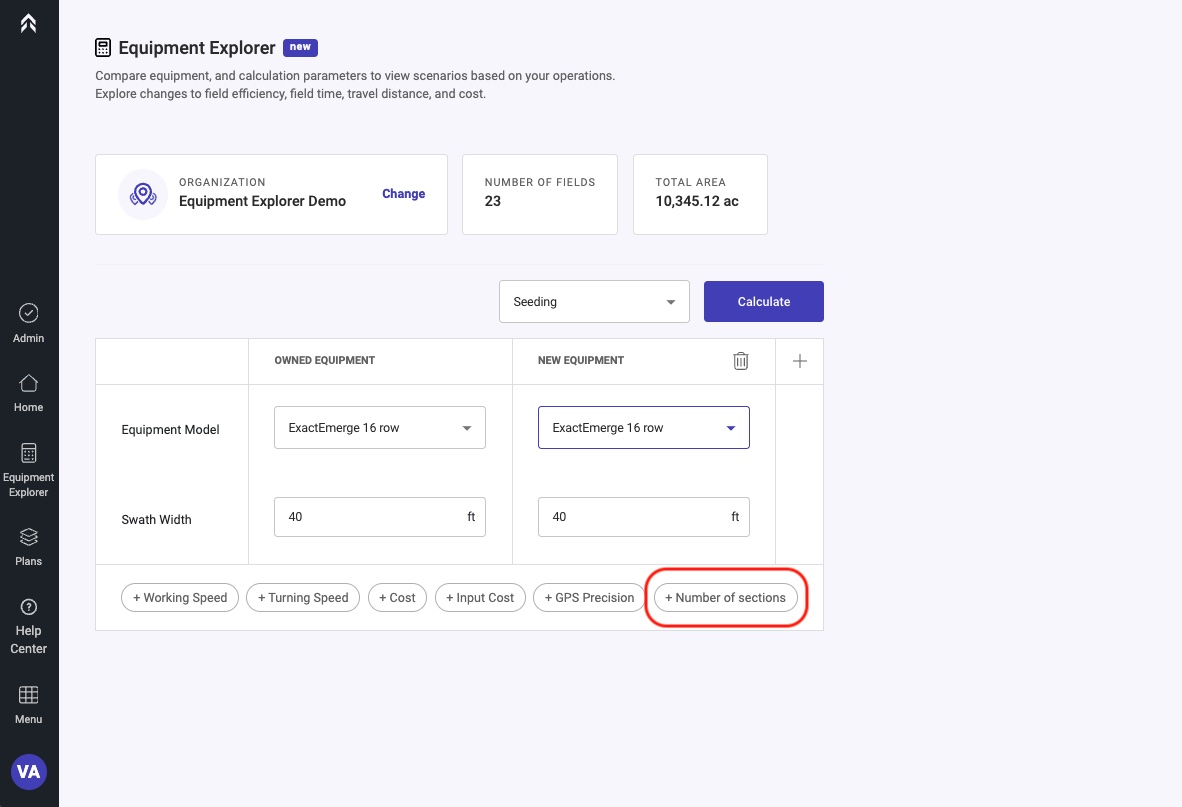1182x807 pixels.
Task: Add the Working Speed parameter
Action: [x=180, y=598]
